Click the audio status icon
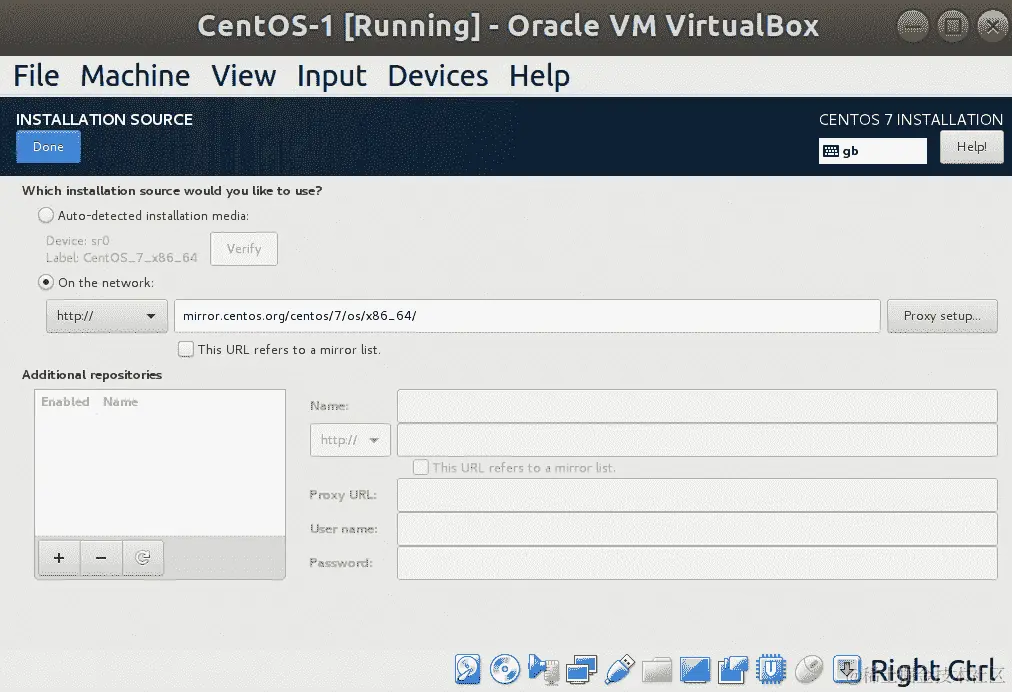 [543, 669]
